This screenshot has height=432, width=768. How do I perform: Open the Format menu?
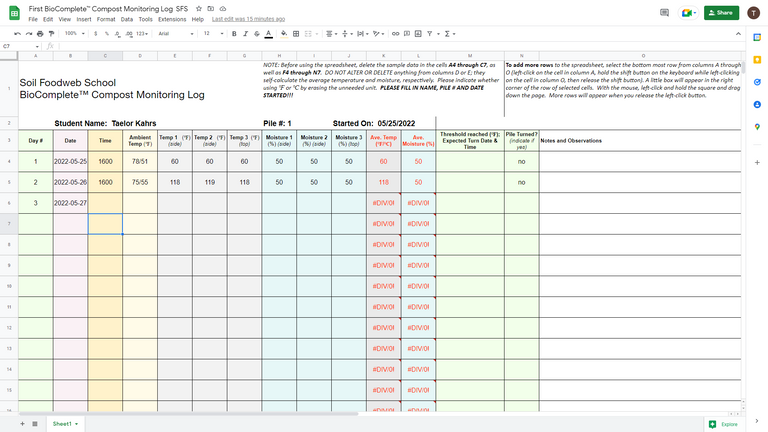click(106, 19)
